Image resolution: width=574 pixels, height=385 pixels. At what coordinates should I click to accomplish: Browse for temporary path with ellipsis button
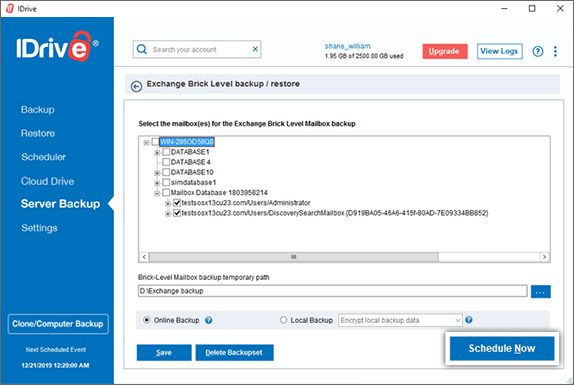pos(540,292)
